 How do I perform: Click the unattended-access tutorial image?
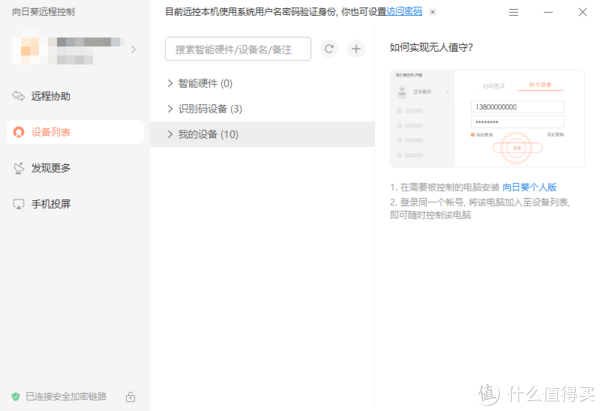[487, 118]
